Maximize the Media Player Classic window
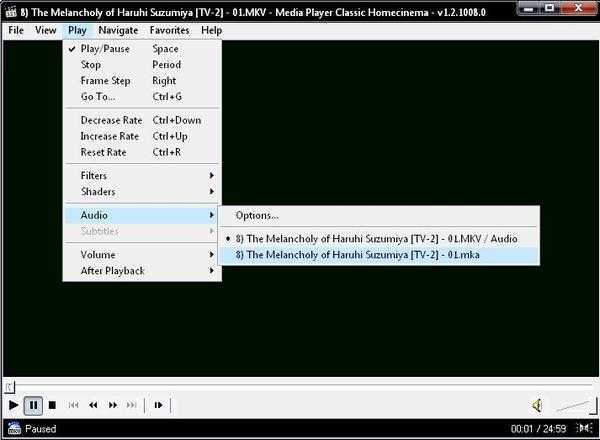This screenshot has height=440, width=600. [549, 7]
